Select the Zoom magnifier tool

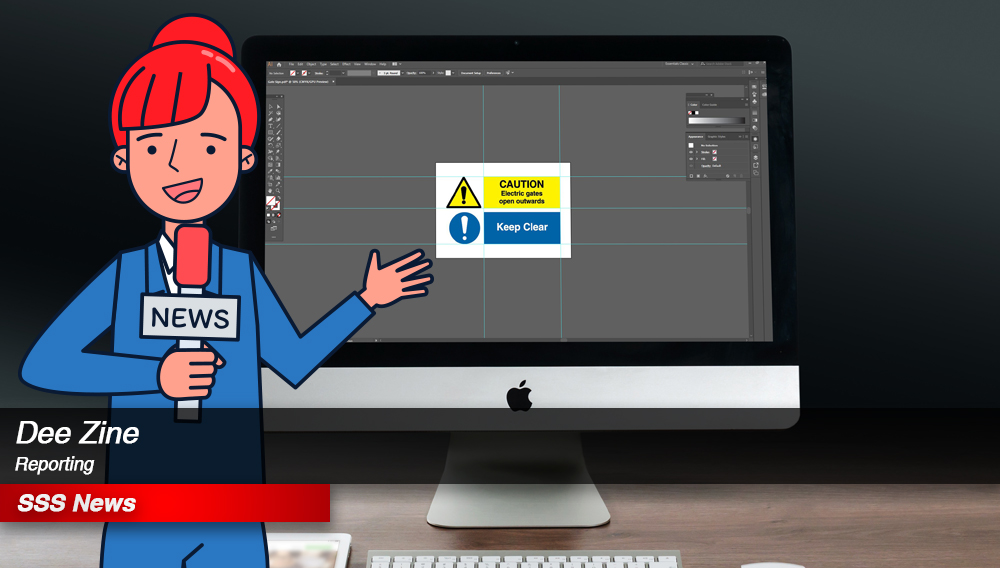coord(278,191)
